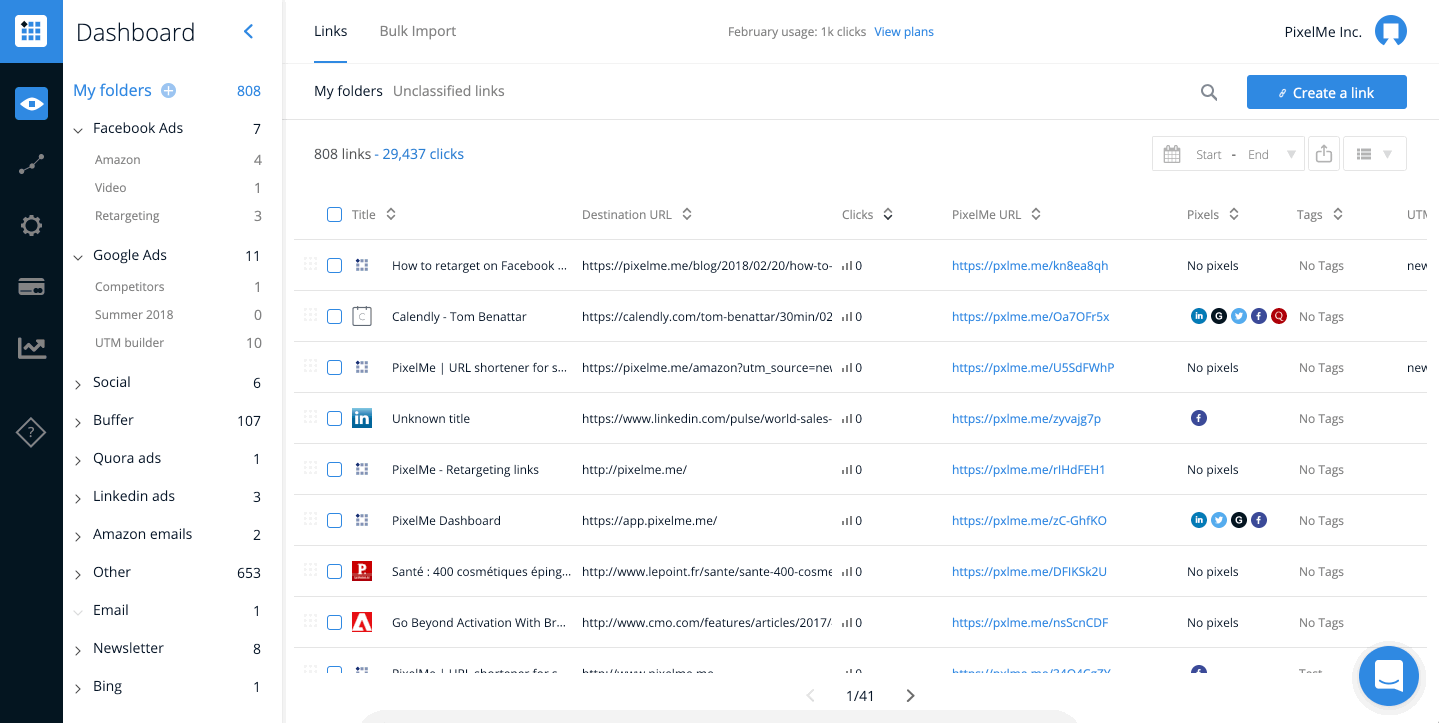Image resolution: width=1439 pixels, height=723 pixels.
Task: Click the Facebook pixel icon on LinkedIn row
Action: (1199, 418)
